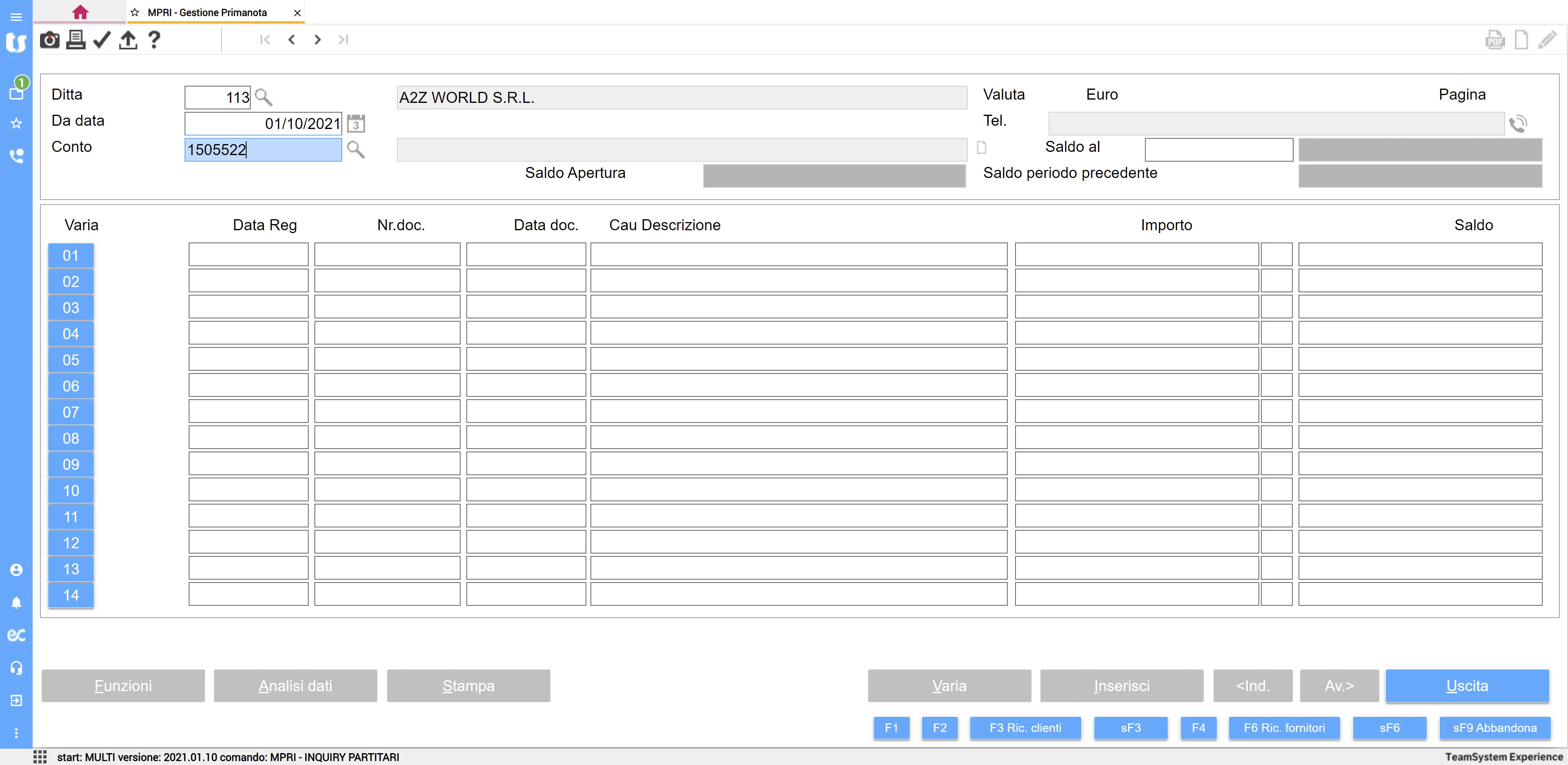Click the sF9 Abbandona button
Image resolution: width=1568 pixels, height=765 pixels.
(x=1494, y=728)
